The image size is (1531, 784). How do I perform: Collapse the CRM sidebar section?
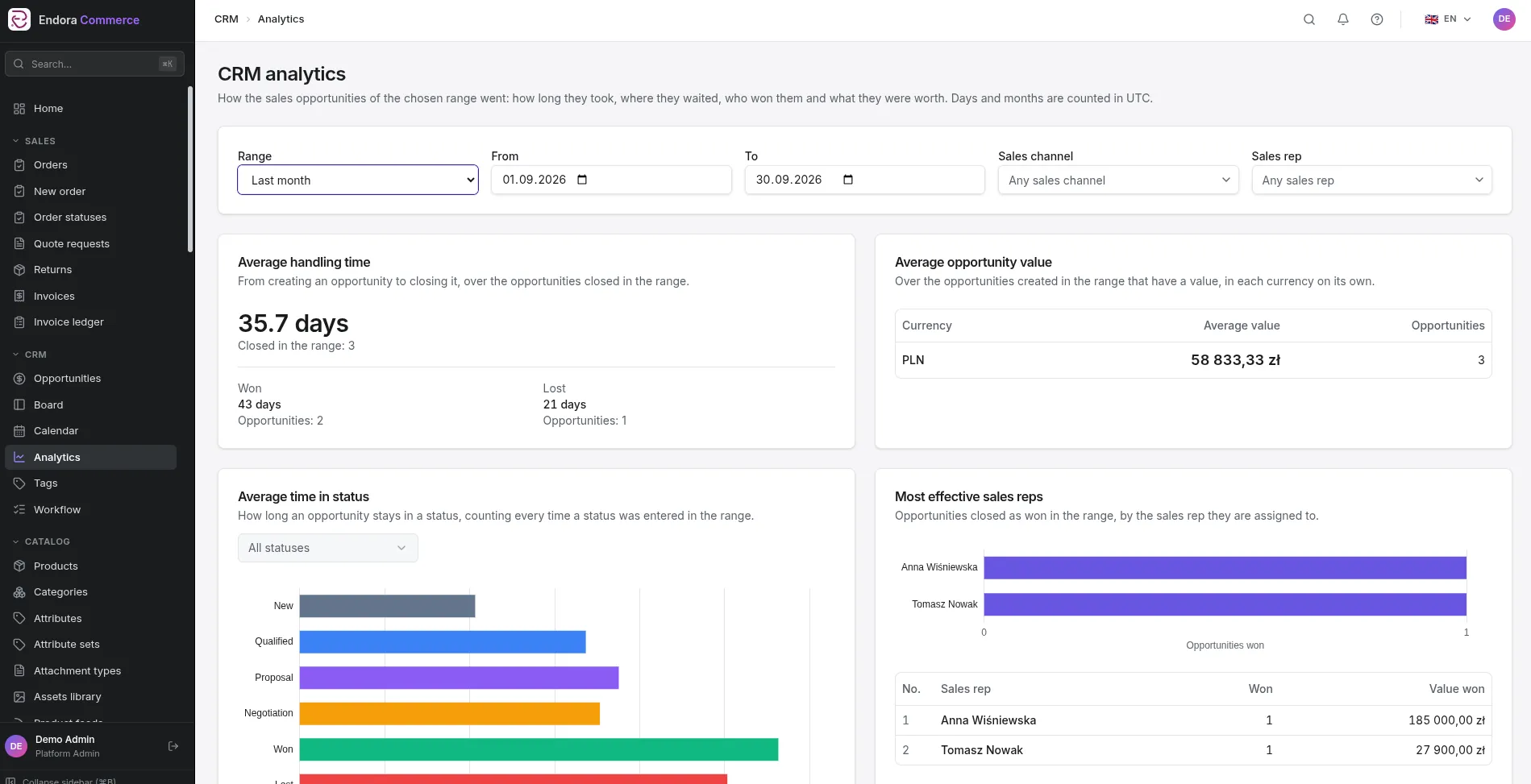point(30,355)
